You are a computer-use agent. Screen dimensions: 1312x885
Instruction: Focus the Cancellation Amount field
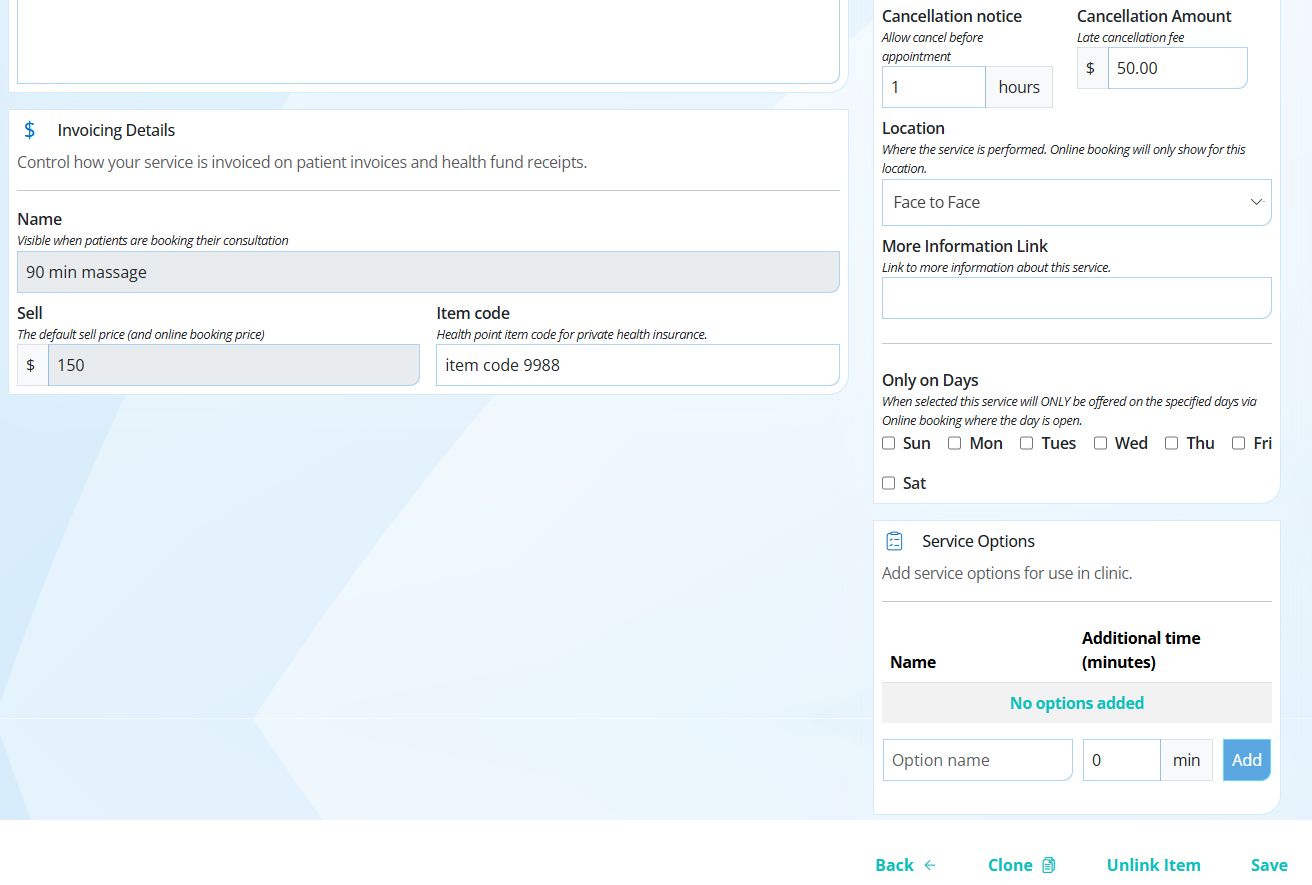coord(1178,68)
